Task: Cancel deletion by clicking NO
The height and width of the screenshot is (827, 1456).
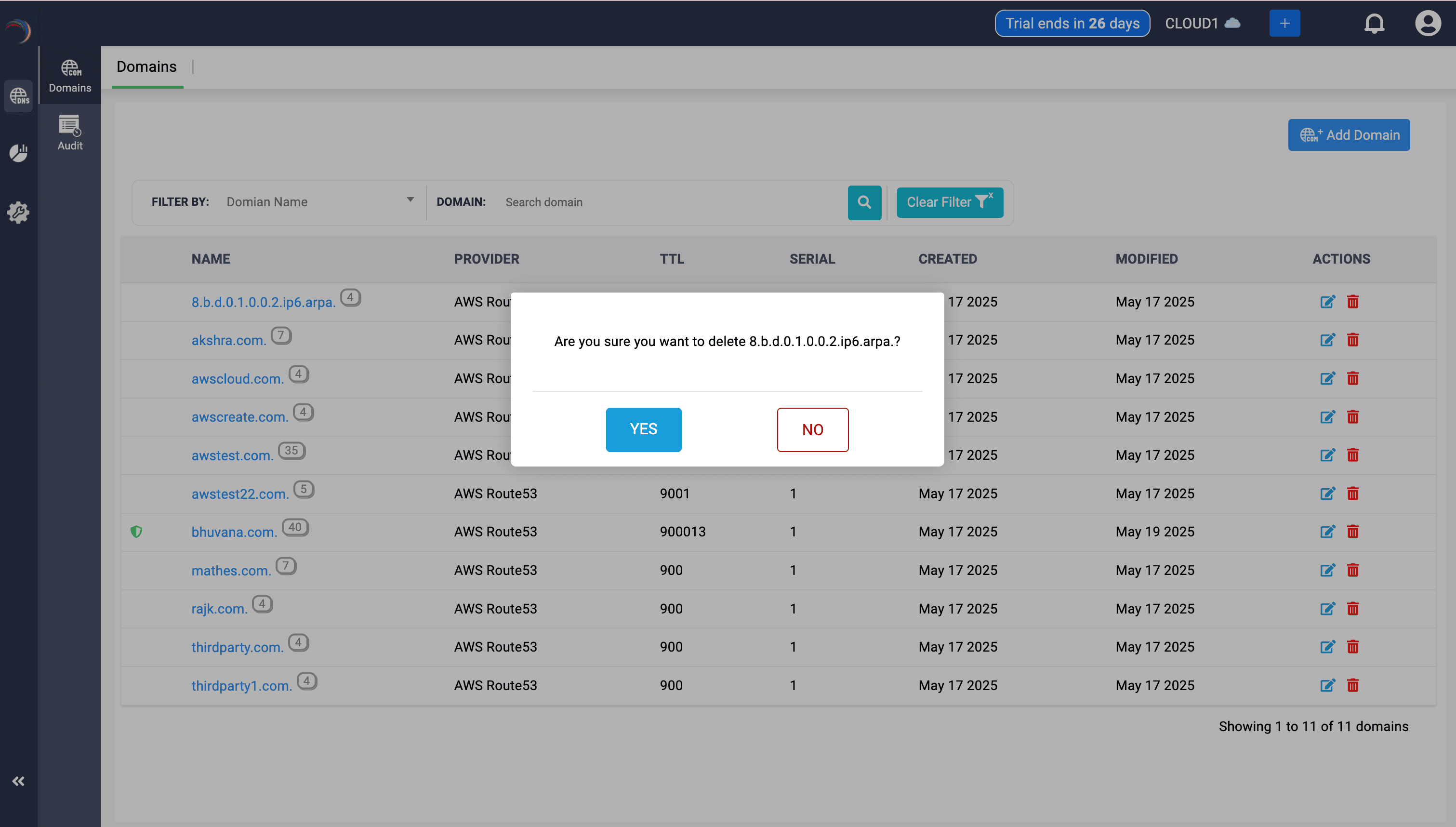Action: coord(812,429)
